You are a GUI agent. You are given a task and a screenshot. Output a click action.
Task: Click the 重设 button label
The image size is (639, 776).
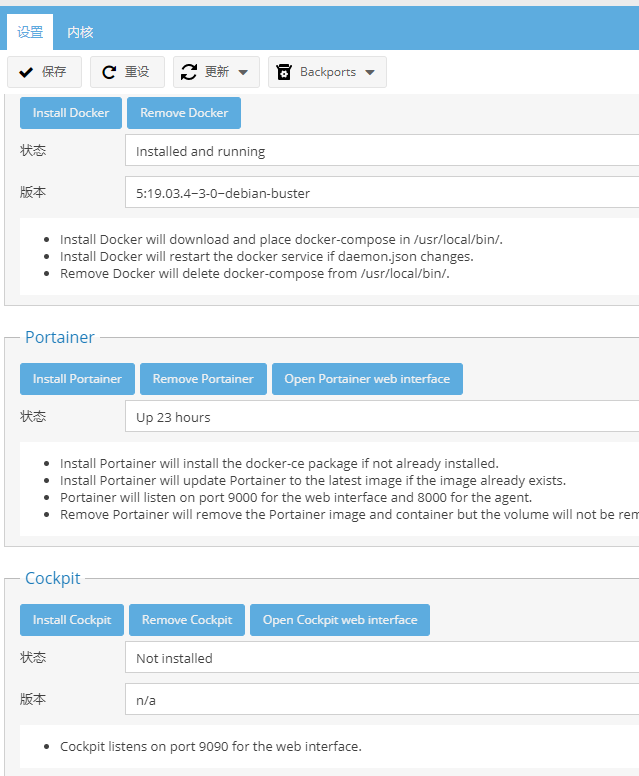[x=137, y=72]
